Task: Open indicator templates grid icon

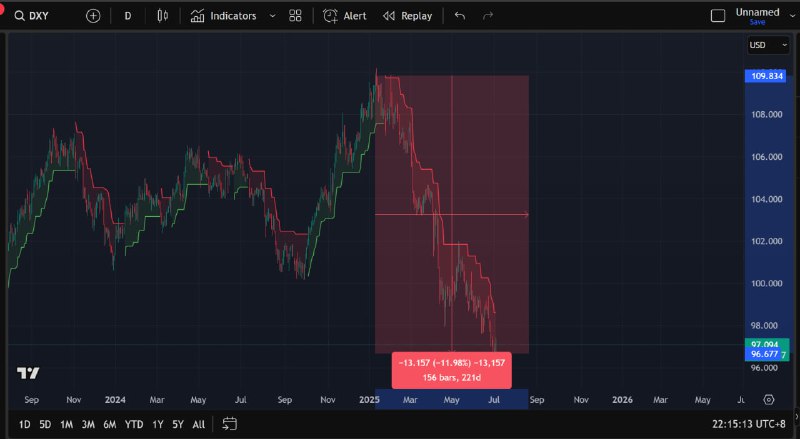Action: tap(295, 16)
